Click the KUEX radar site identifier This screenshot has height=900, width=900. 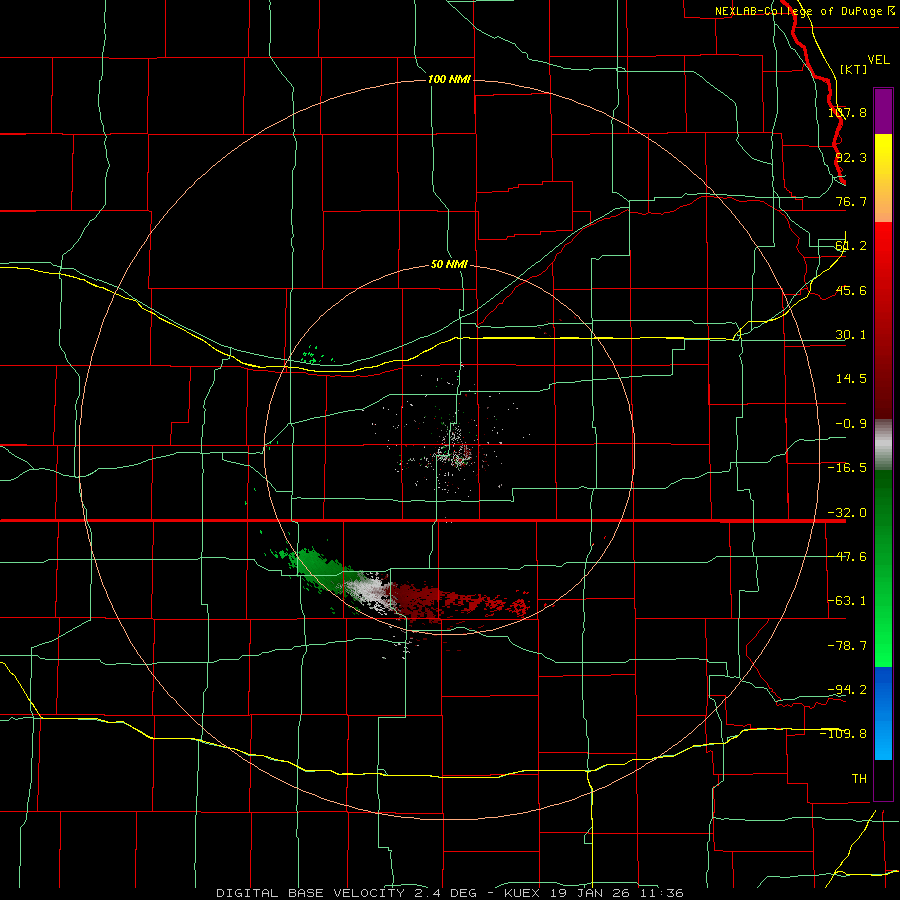(x=525, y=893)
